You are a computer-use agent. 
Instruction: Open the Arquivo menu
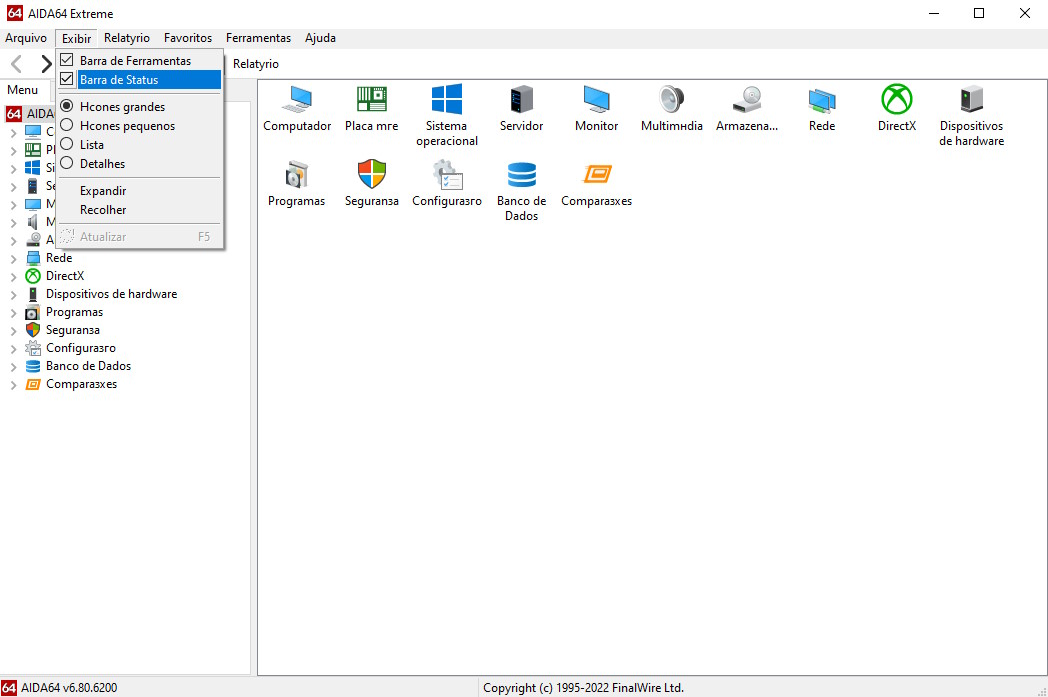(x=26, y=38)
